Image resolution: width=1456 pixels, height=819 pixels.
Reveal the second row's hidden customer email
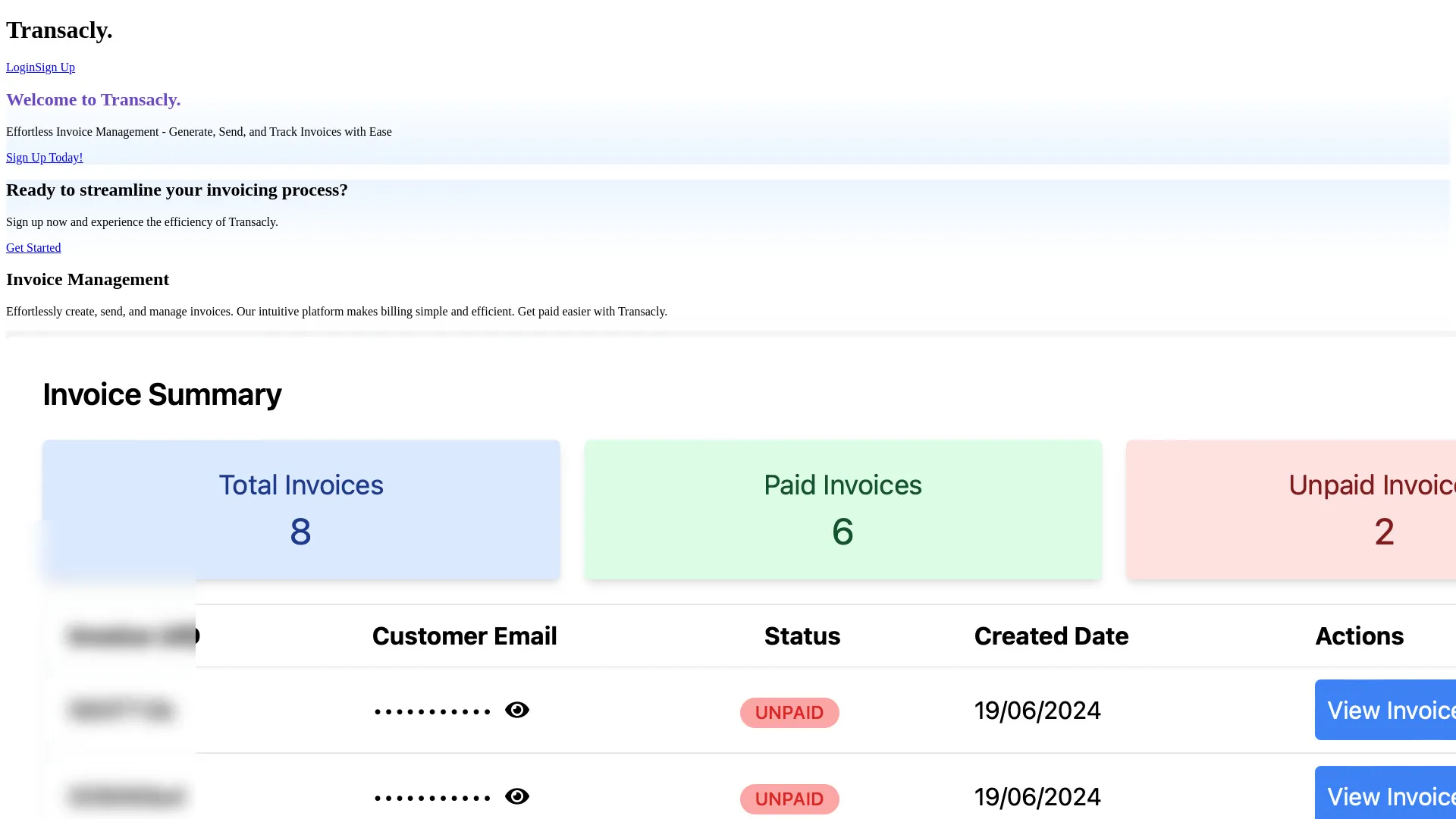point(516,796)
